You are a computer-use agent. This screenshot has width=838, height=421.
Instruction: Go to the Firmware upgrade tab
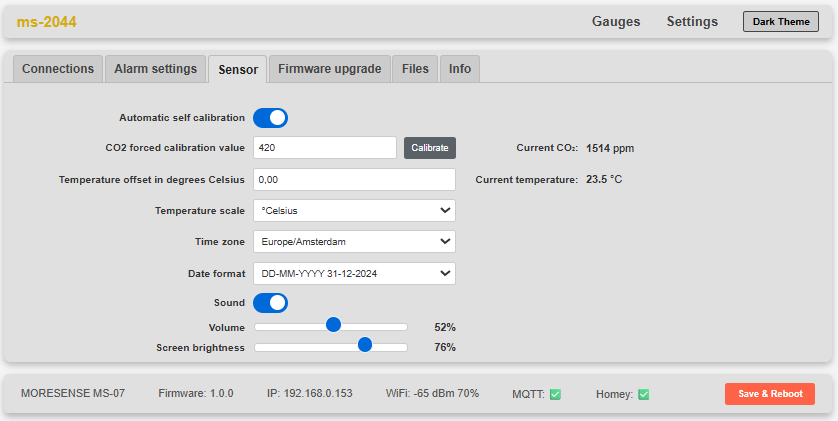pyautogui.click(x=329, y=69)
